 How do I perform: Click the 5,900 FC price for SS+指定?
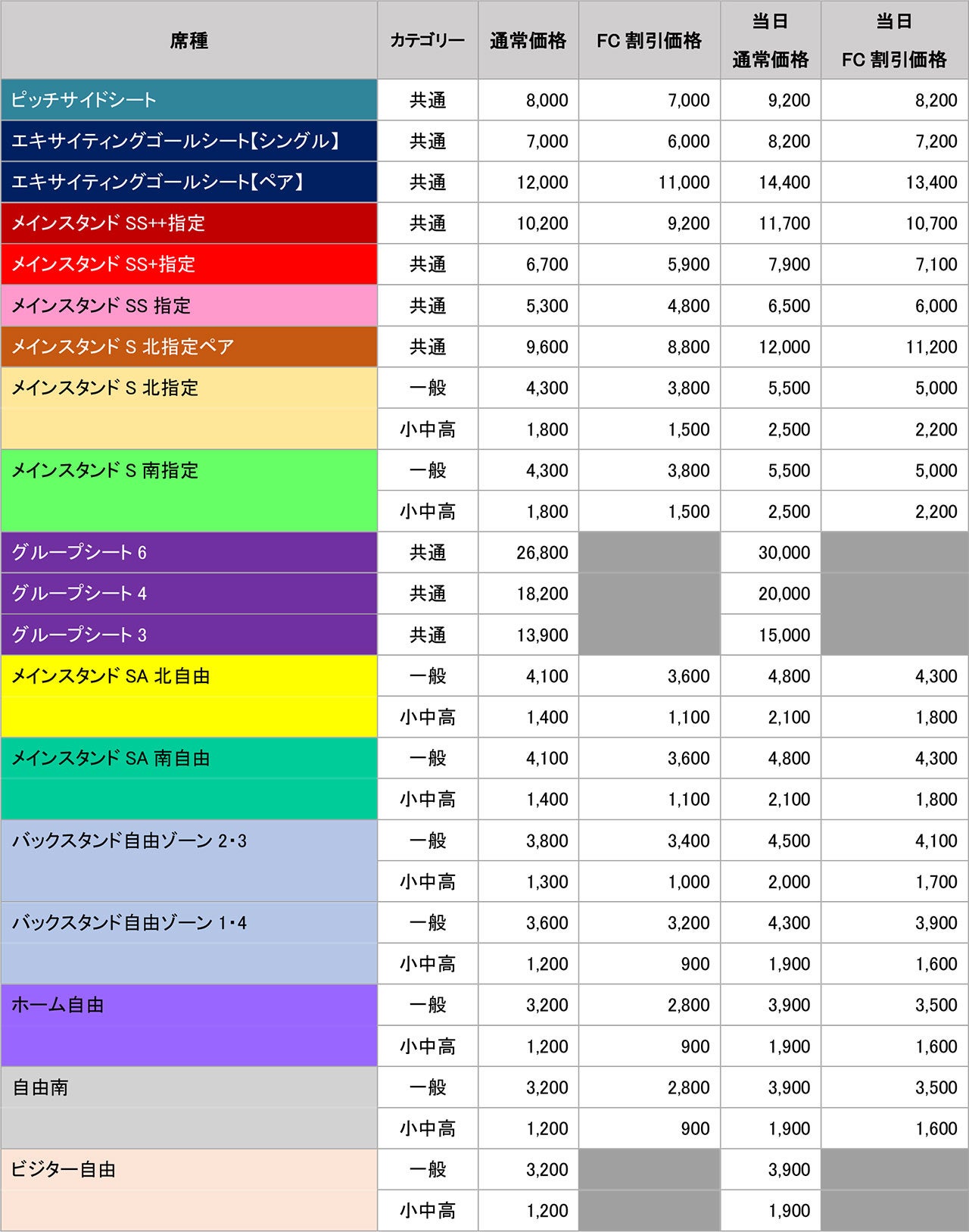(x=650, y=264)
